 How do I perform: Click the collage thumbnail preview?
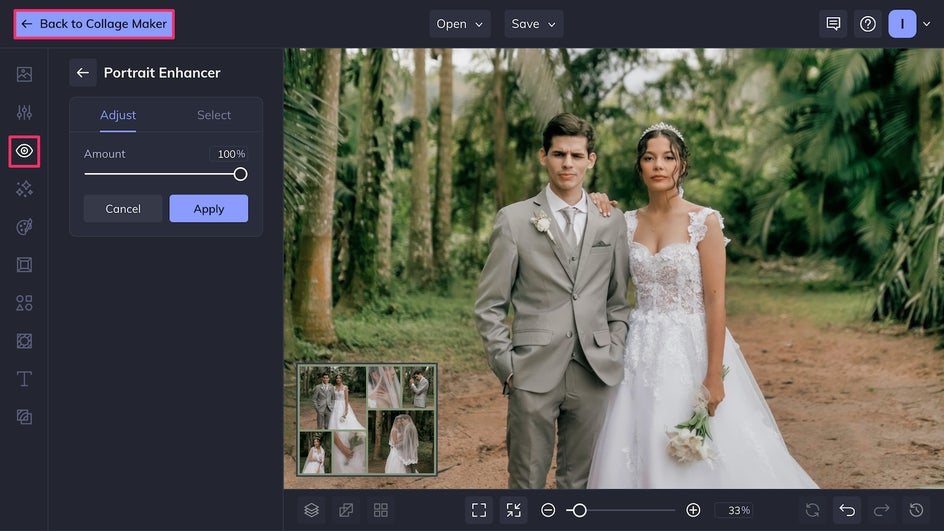point(367,420)
